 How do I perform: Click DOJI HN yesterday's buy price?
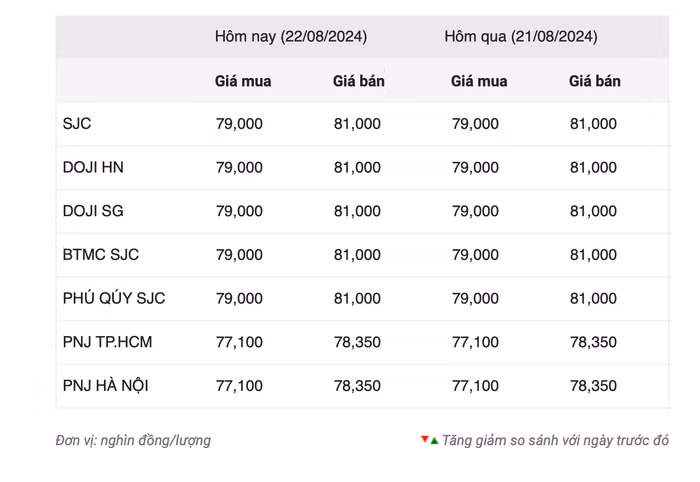(x=475, y=167)
